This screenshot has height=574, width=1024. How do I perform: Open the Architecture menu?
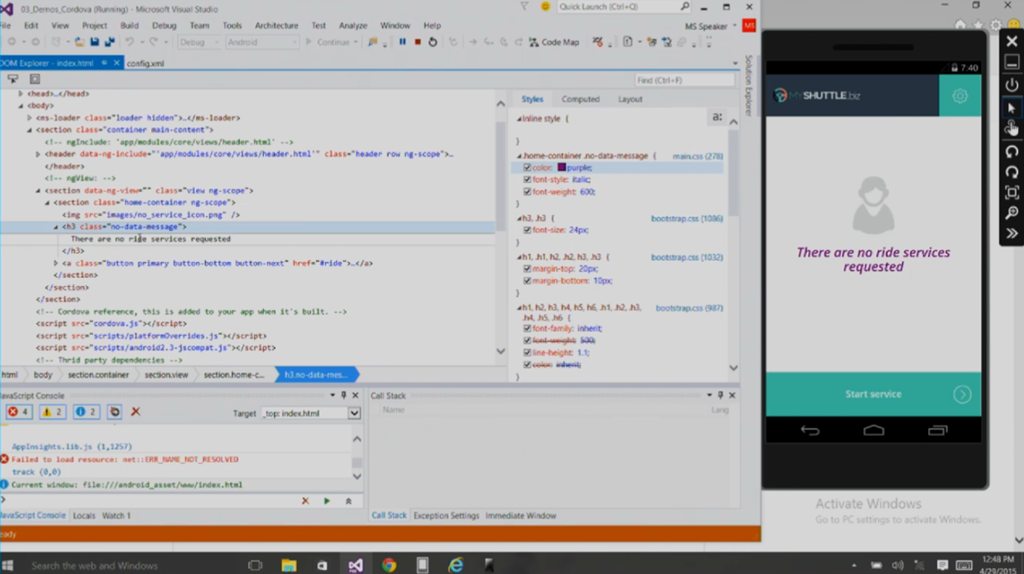coord(276,25)
